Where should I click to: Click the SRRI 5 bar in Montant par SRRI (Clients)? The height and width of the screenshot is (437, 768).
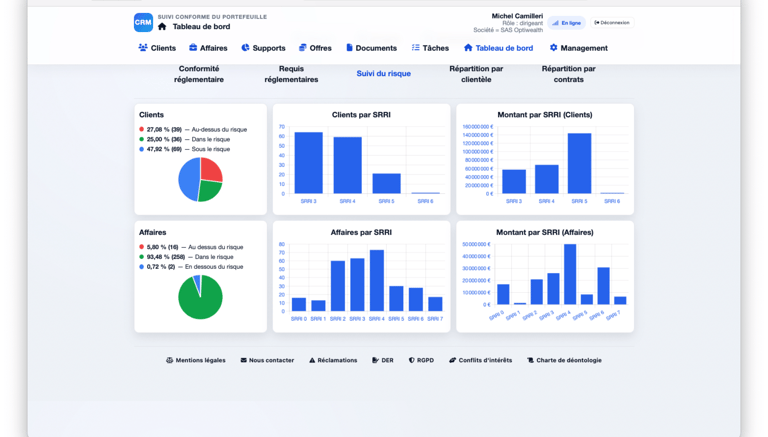pos(579,163)
